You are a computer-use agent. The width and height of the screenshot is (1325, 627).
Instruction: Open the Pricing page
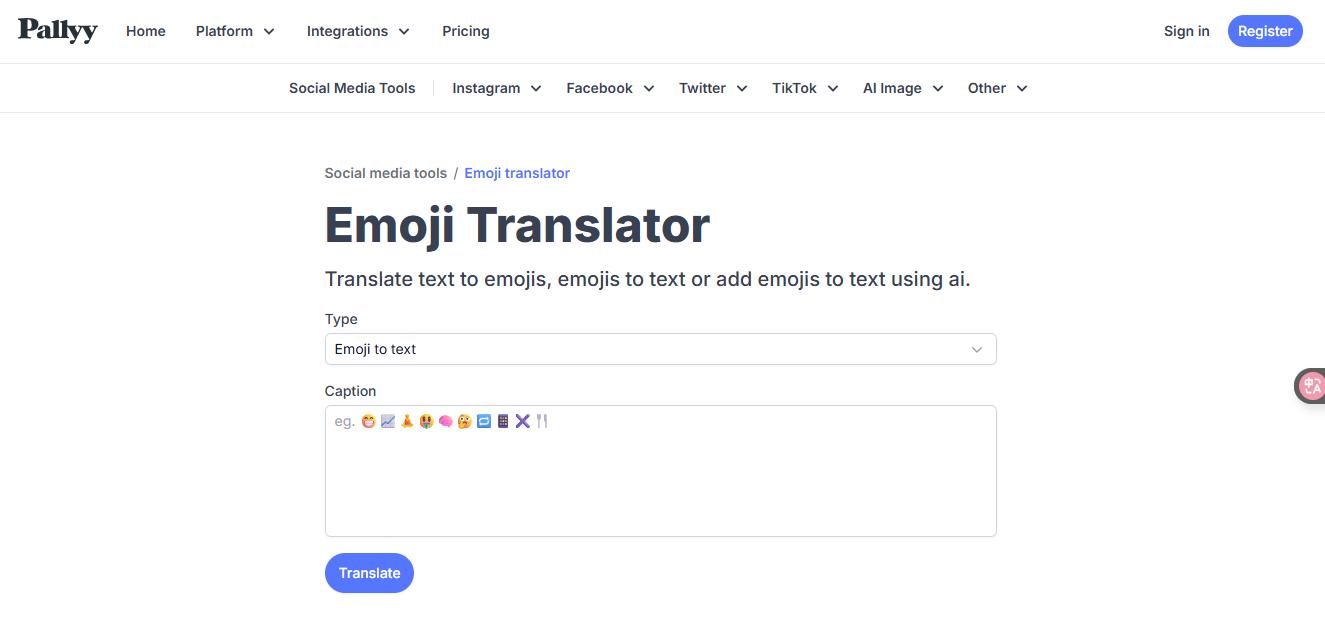[465, 31]
